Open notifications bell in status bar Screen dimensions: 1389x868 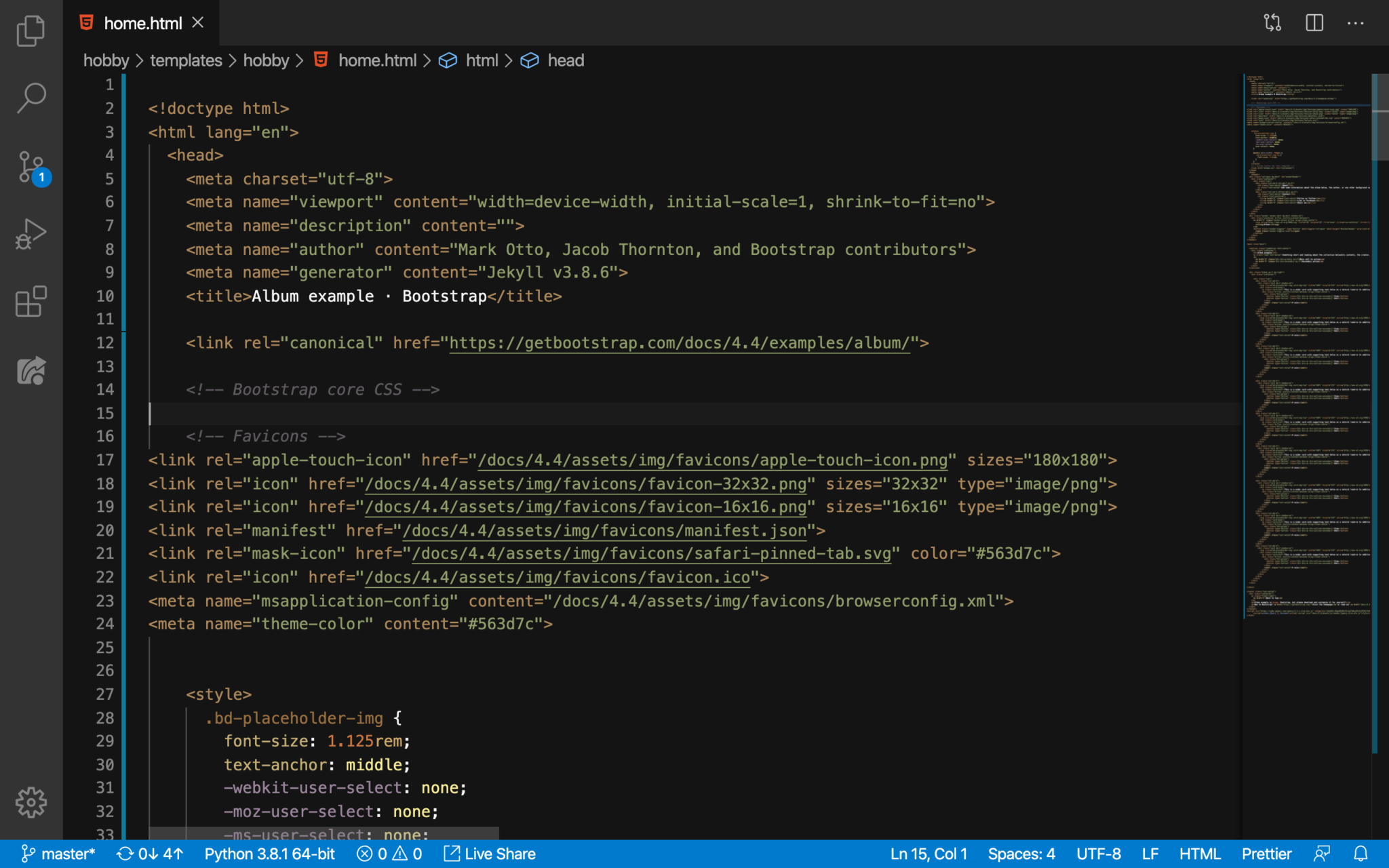(x=1361, y=854)
